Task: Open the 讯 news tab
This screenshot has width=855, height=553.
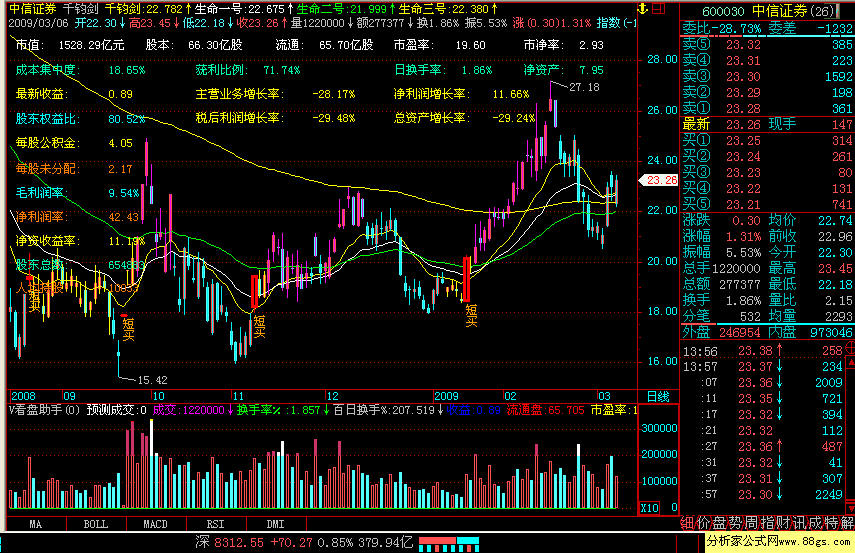Action: (798, 523)
